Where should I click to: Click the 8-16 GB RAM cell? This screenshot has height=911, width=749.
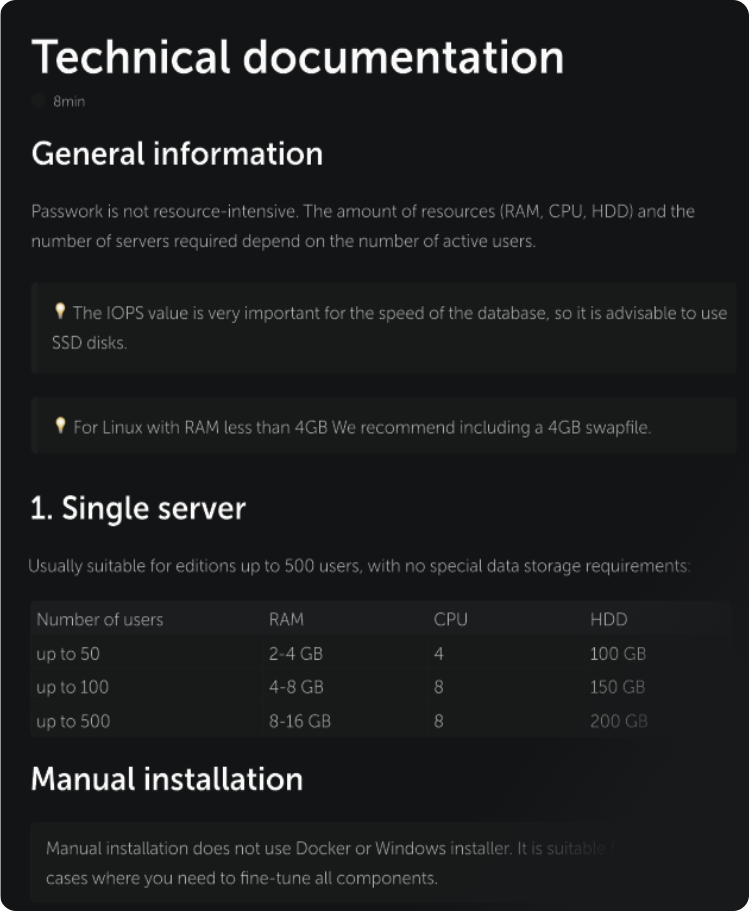300,721
